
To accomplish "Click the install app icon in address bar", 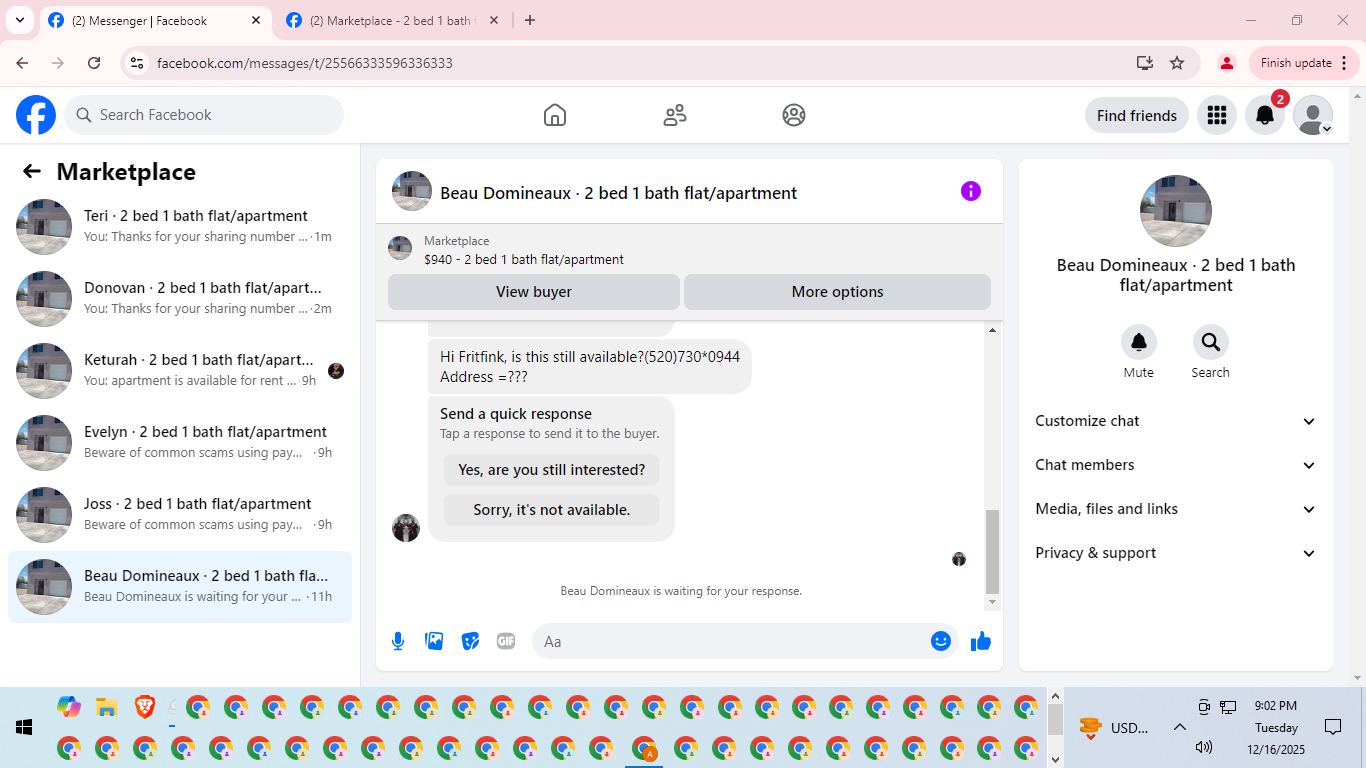I will coord(1145,63).
